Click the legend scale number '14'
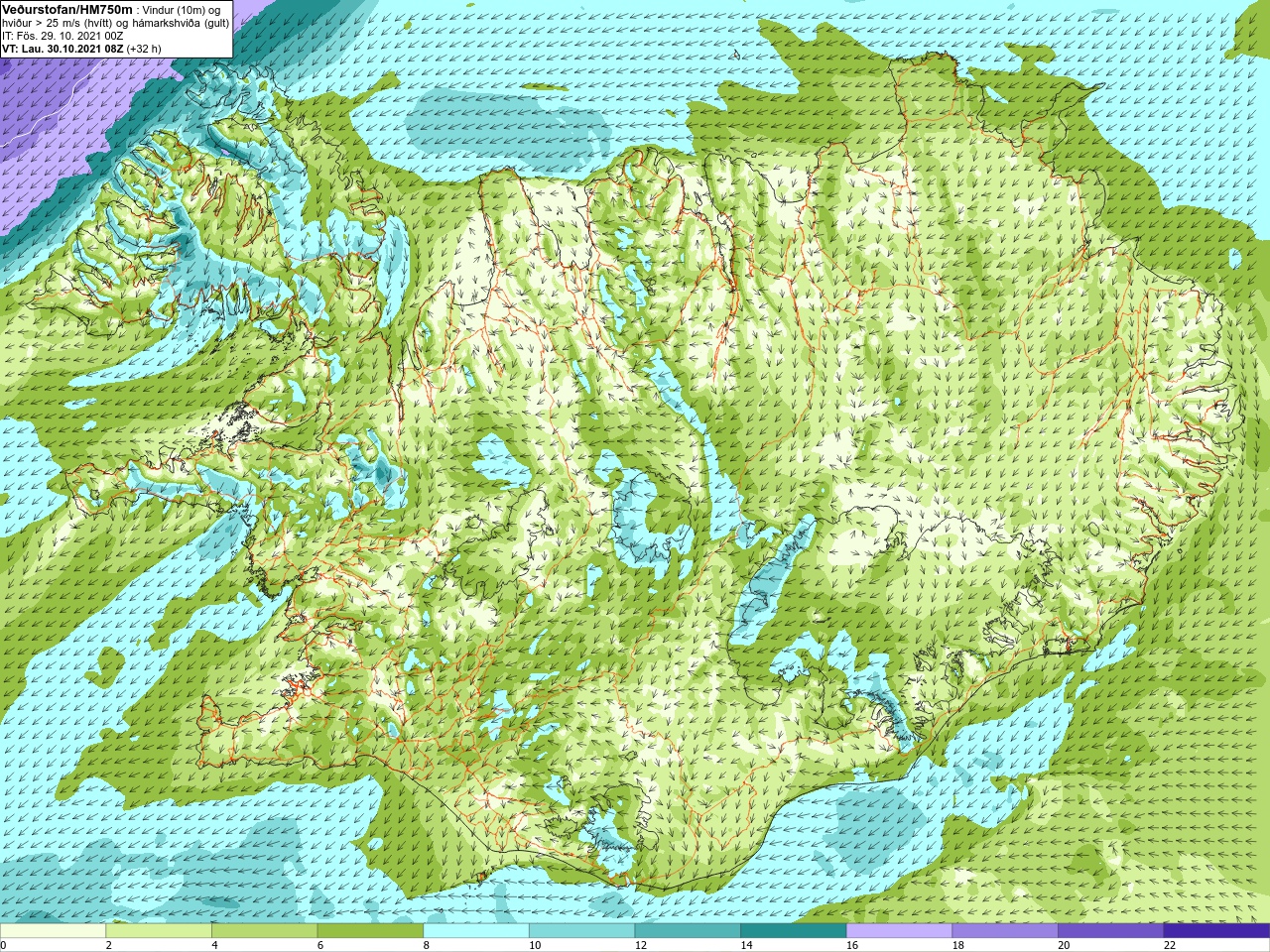This screenshot has height=952, width=1270. pos(746,945)
